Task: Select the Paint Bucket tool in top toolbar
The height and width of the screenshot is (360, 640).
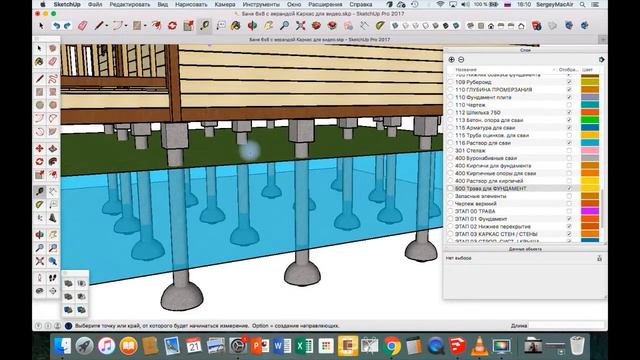Action: click(x=236, y=26)
